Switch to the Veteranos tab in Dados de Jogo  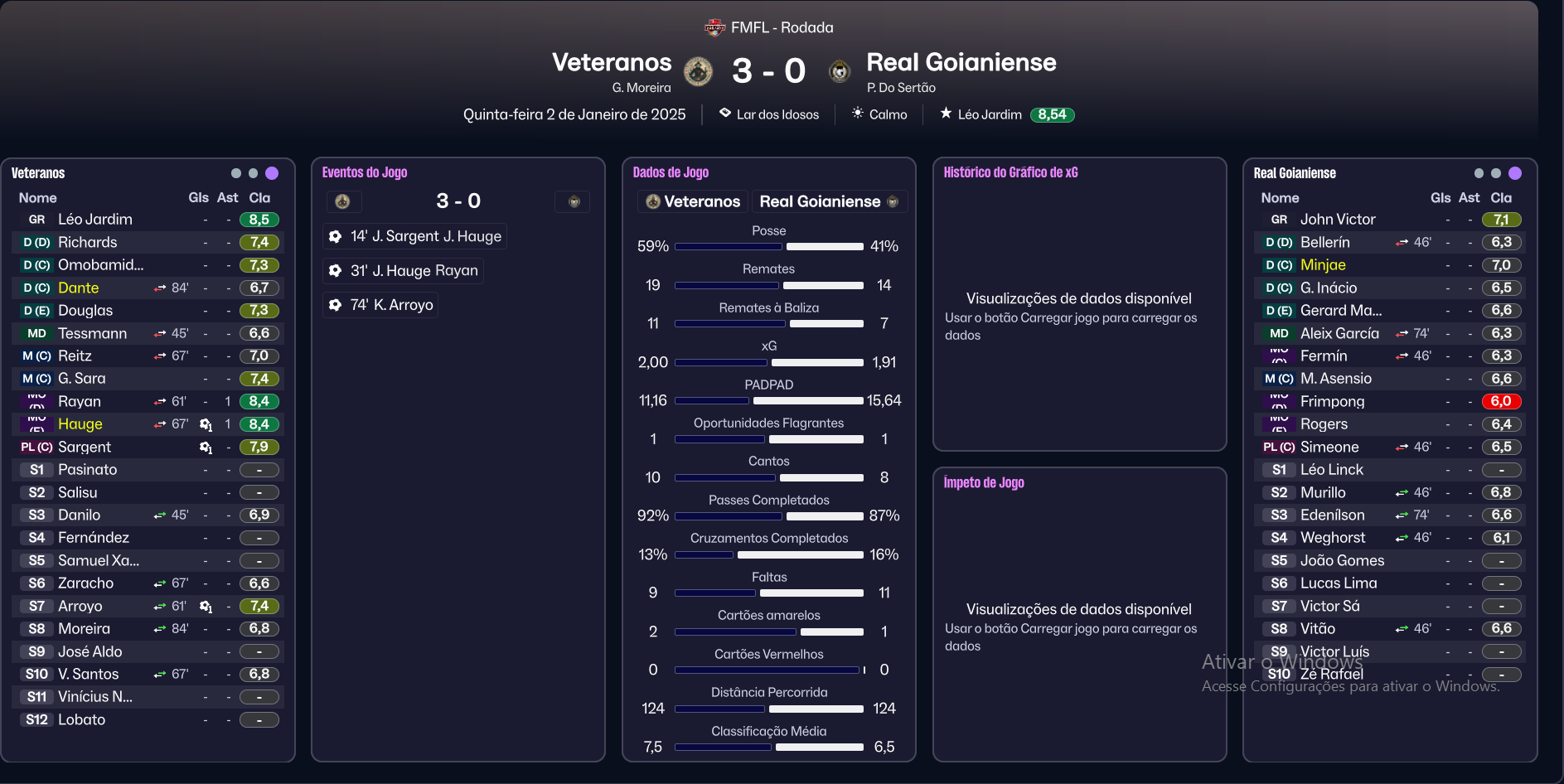pos(693,201)
